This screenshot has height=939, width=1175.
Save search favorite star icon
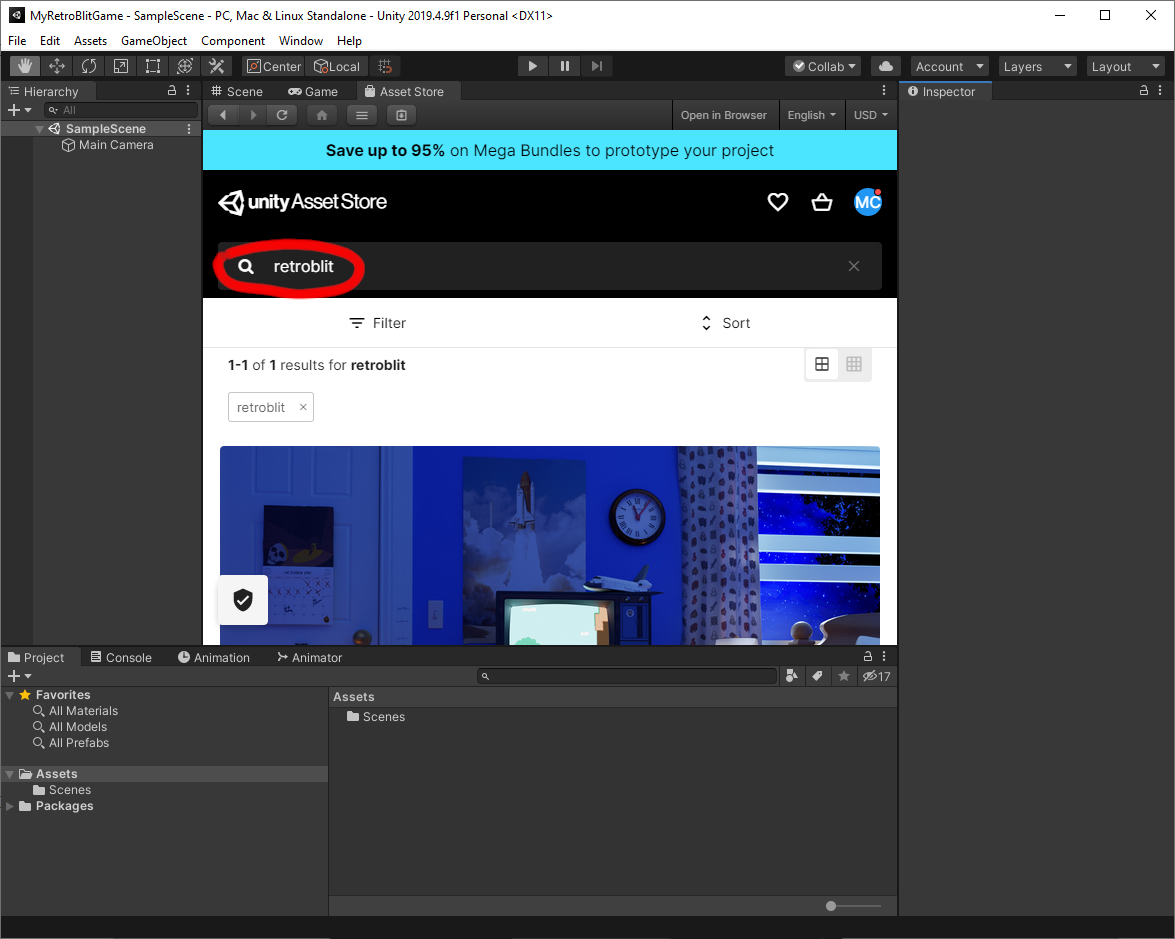pyautogui.click(x=844, y=676)
